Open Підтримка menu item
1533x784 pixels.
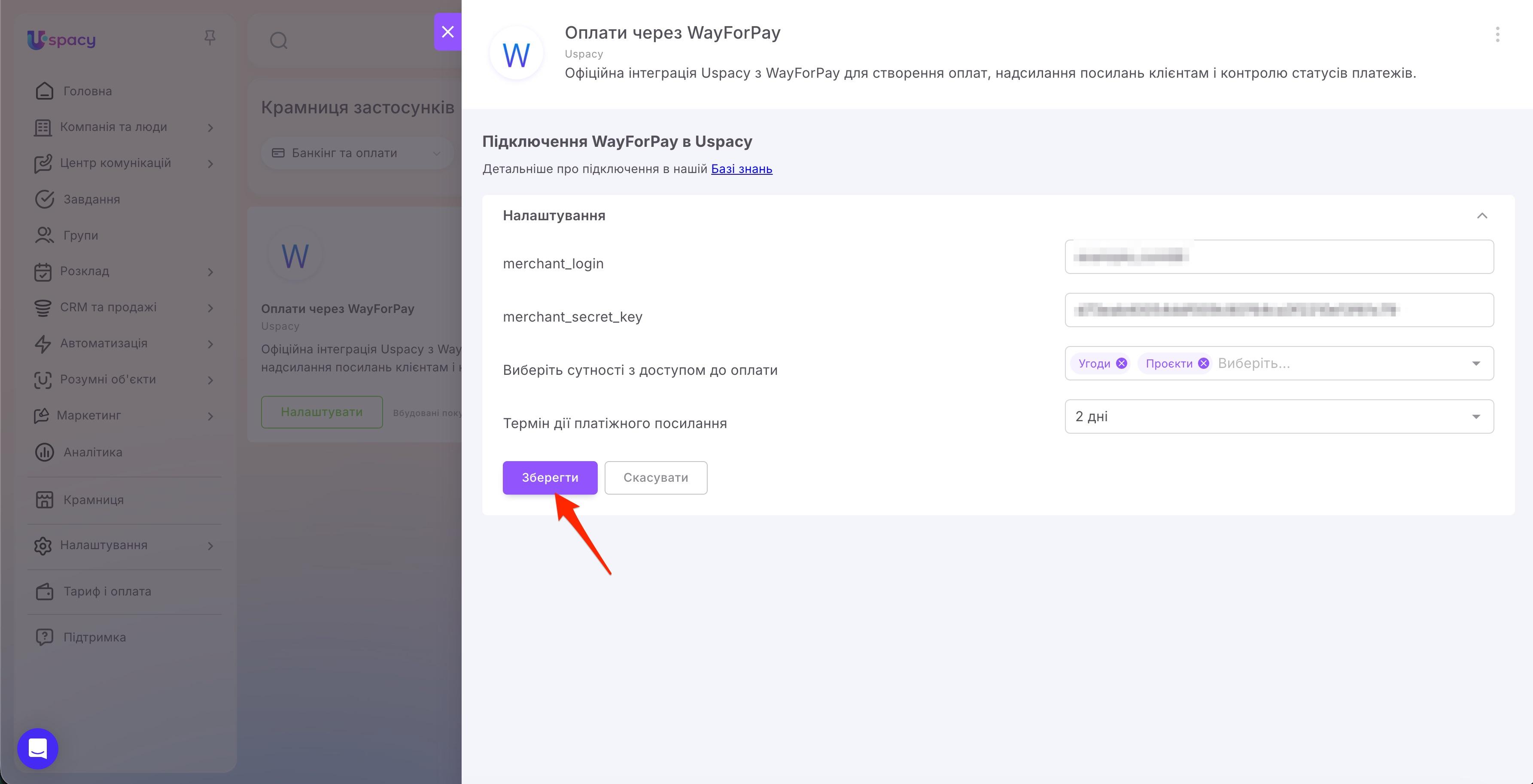pyautogui.click(x=94, y=637)
